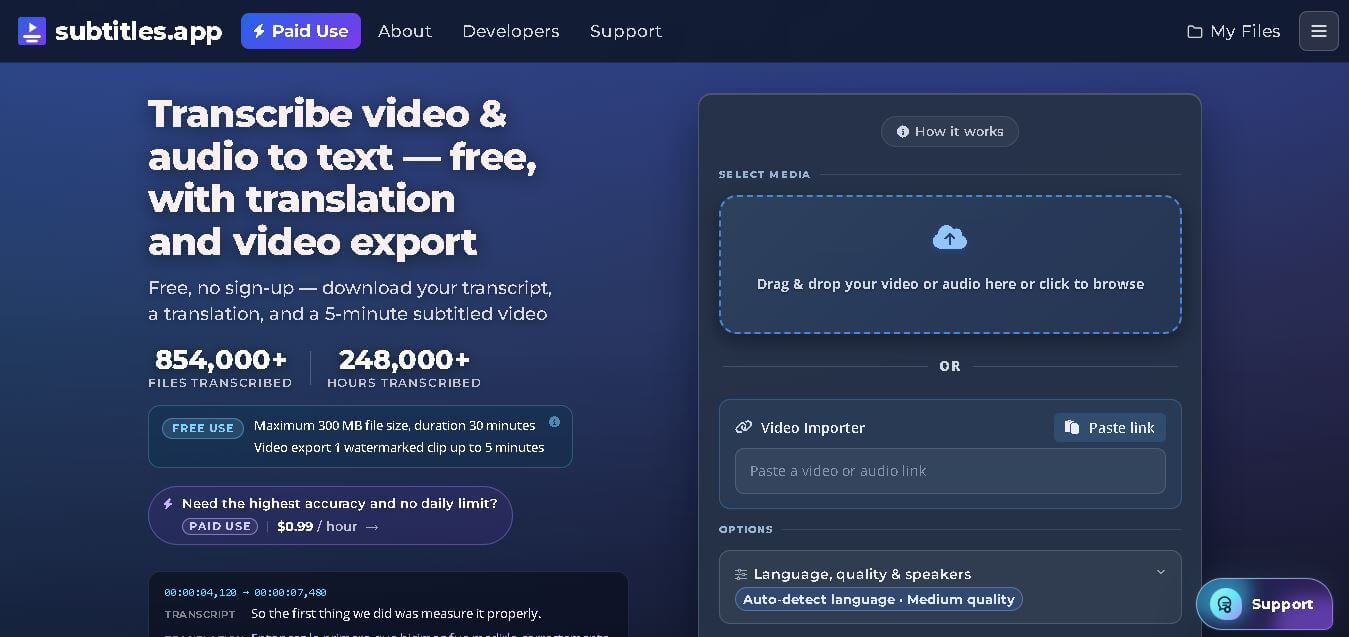Open the hamburger menu button

[1318, 31]
